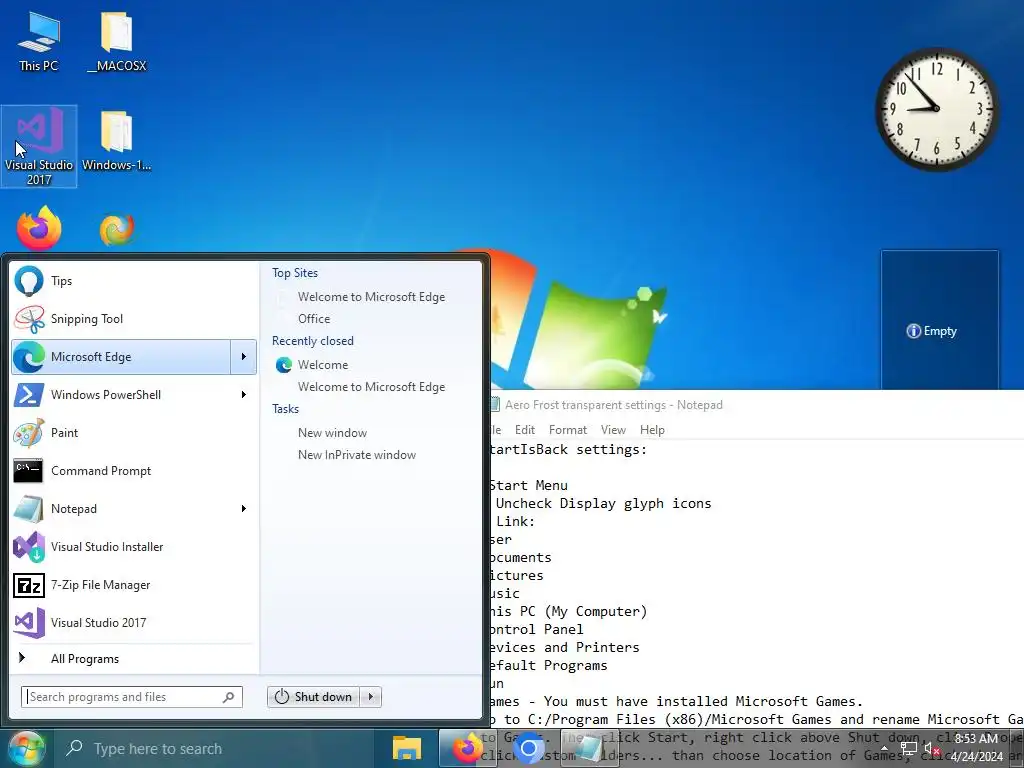1024x768 pixels.
Task: Open Command Prompt from Start menu
Action: pos(134,471)
